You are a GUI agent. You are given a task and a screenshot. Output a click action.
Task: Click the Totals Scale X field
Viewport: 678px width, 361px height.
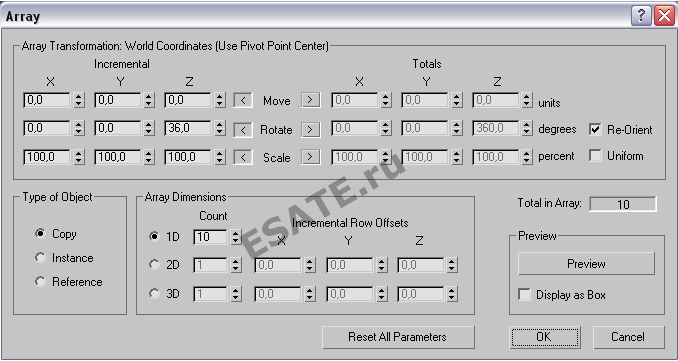(x=355, y=157)
